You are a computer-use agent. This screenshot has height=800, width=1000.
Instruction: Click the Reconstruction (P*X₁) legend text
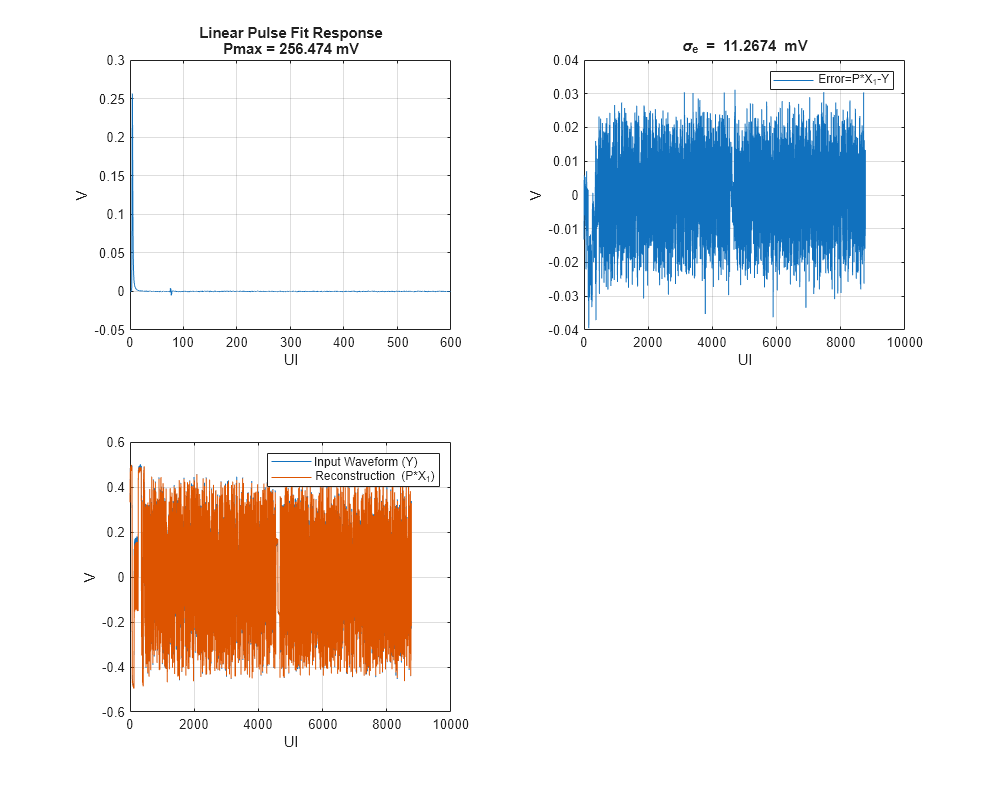click(376, 476)
